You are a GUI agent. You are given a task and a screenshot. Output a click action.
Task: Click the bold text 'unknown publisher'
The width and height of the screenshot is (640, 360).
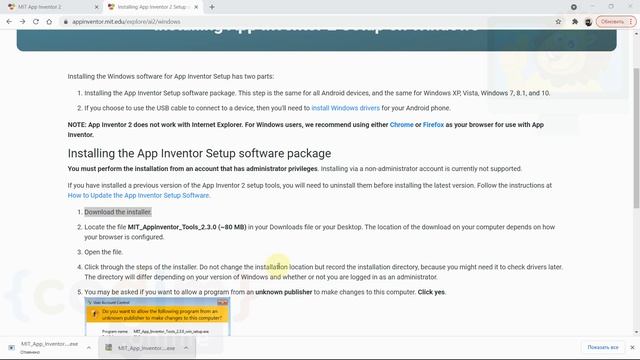pos(284,292)
